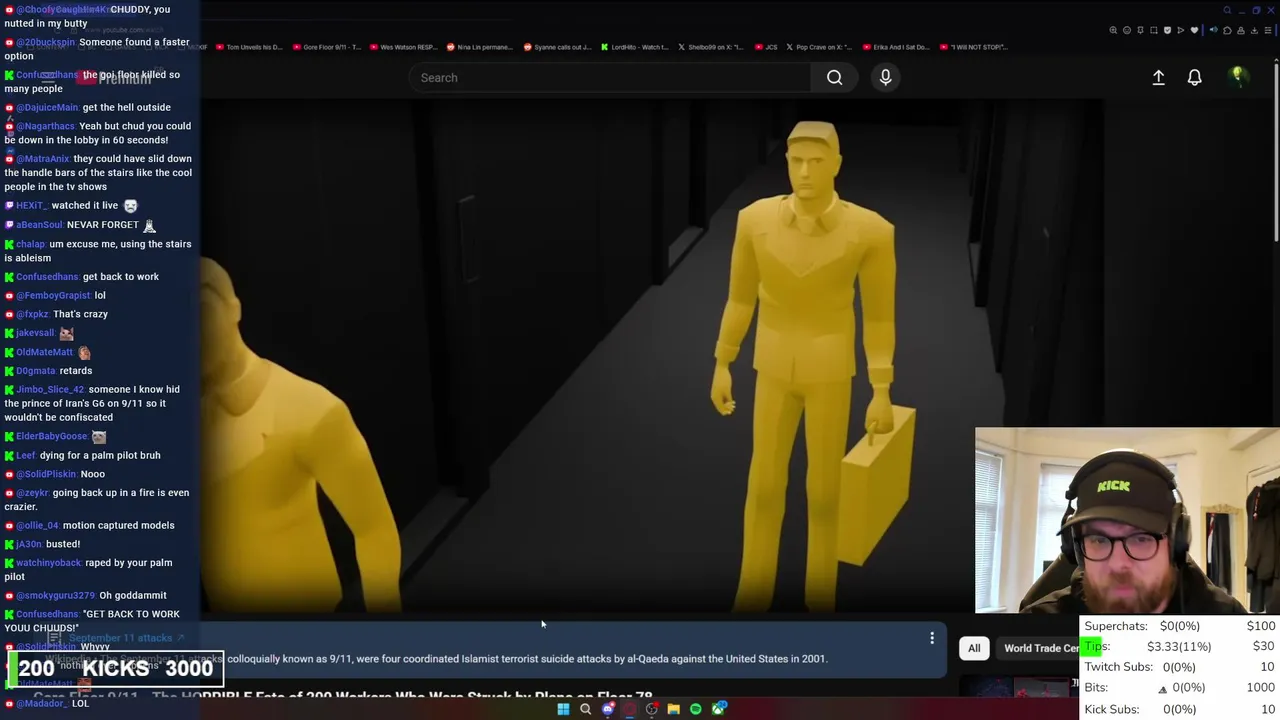Switch to 'Shelbo99 on X' tab
This screenshot has height=720, width=1280.
(x=711, y=47)
